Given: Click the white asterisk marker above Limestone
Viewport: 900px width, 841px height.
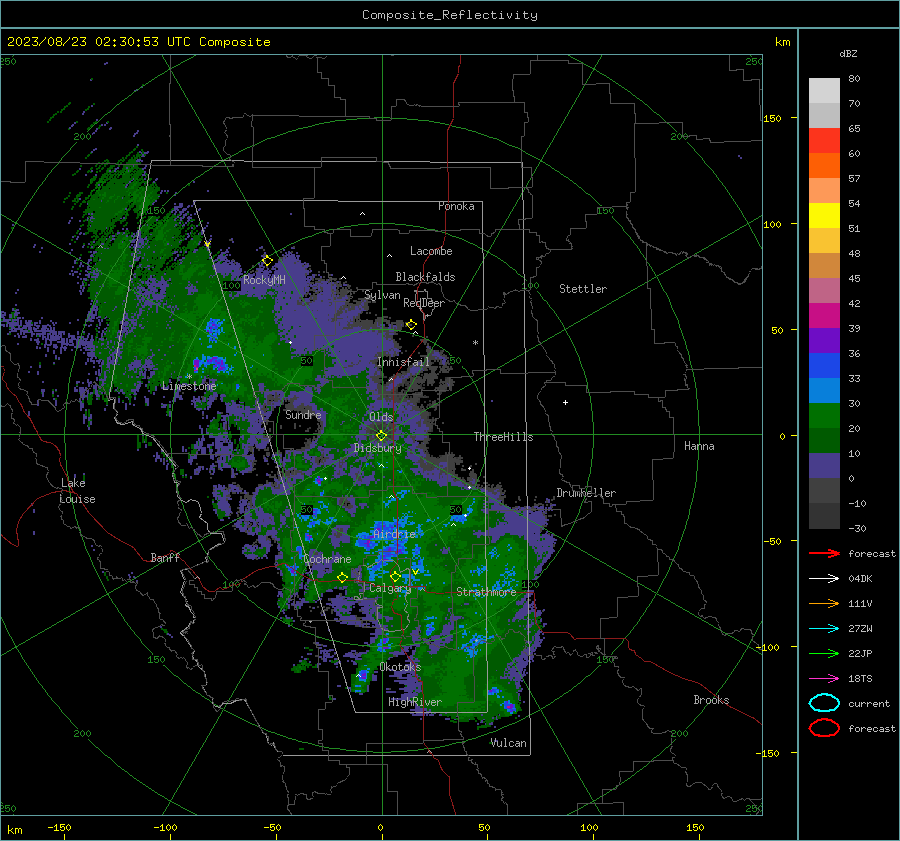Looking at the screenshot, I should 189,377.
